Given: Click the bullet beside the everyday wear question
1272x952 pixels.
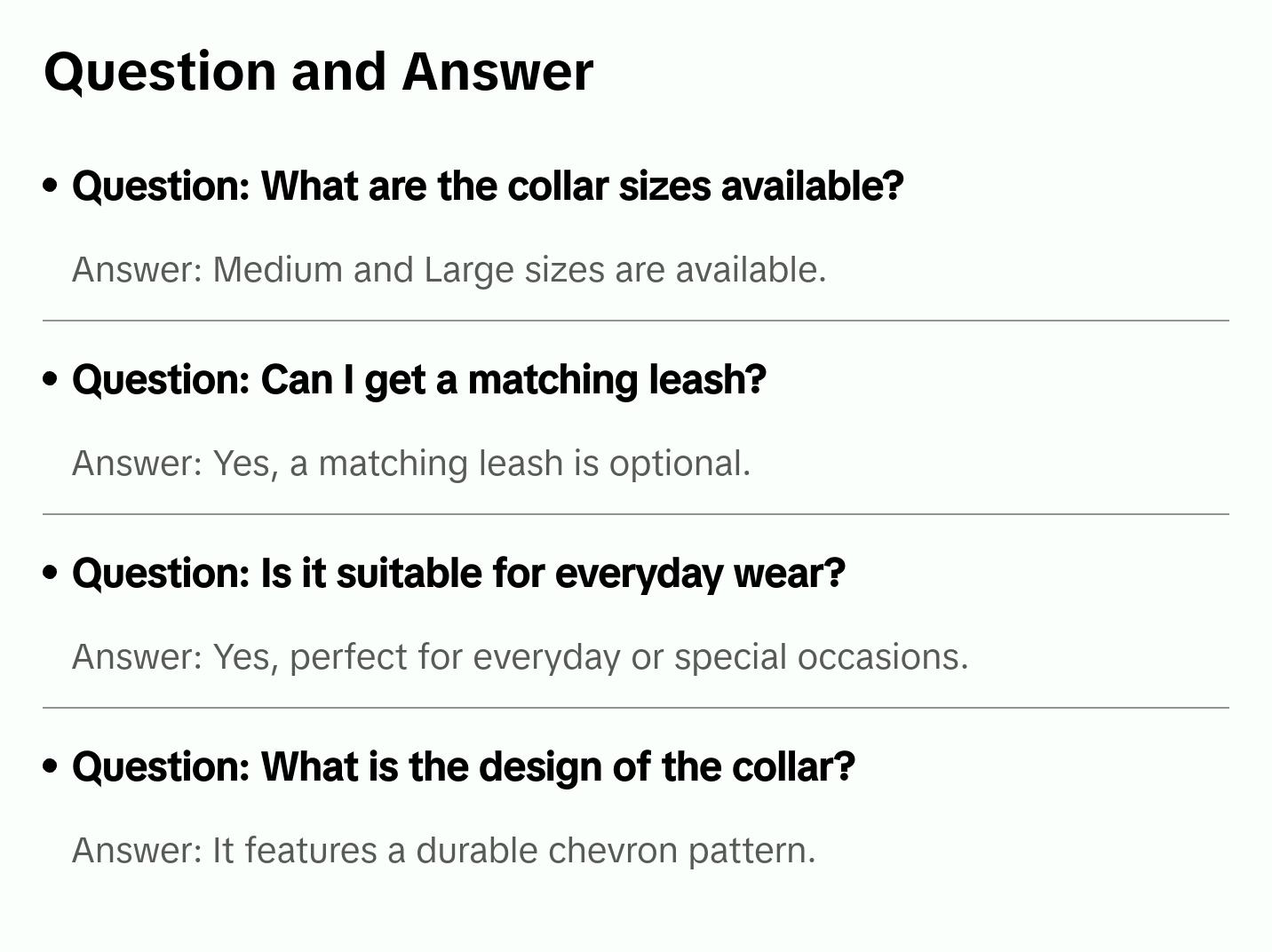Looking at the screenshot, I should tap(51, 573).
